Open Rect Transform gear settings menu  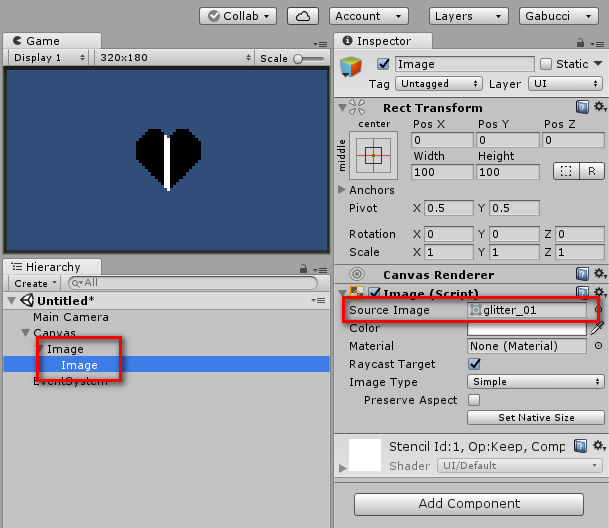coord(599,106)
